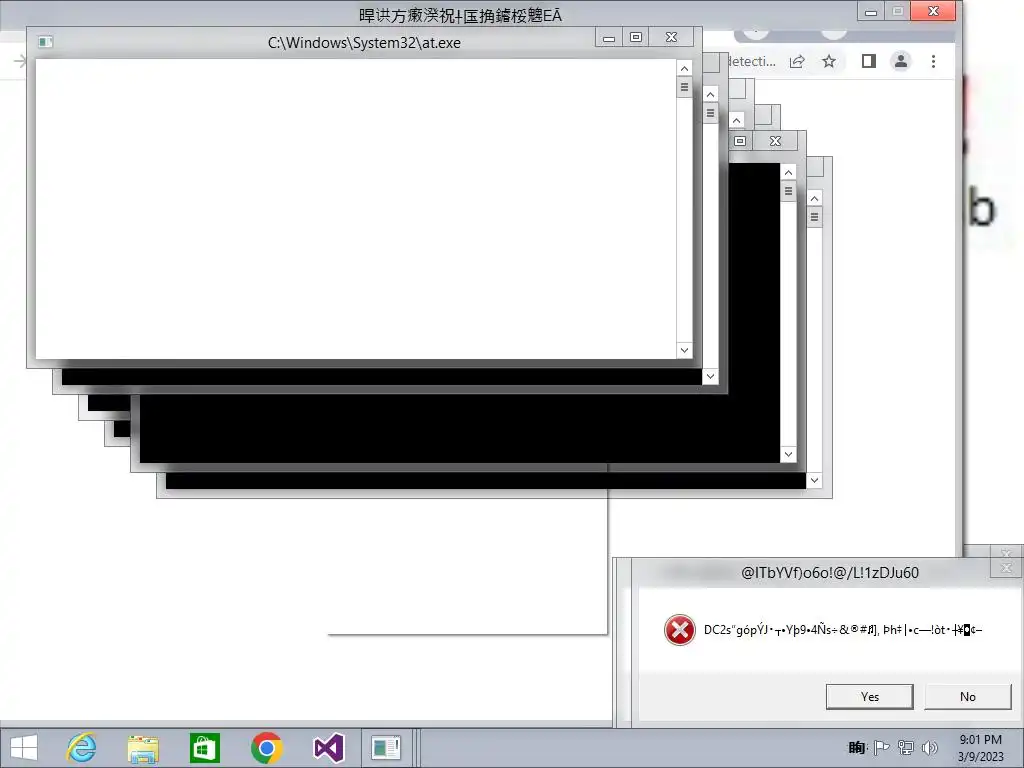Screen dimensions: 1024x768
Task: Click the at.exe window scrollbar thumb
Action: click(684, 87)
